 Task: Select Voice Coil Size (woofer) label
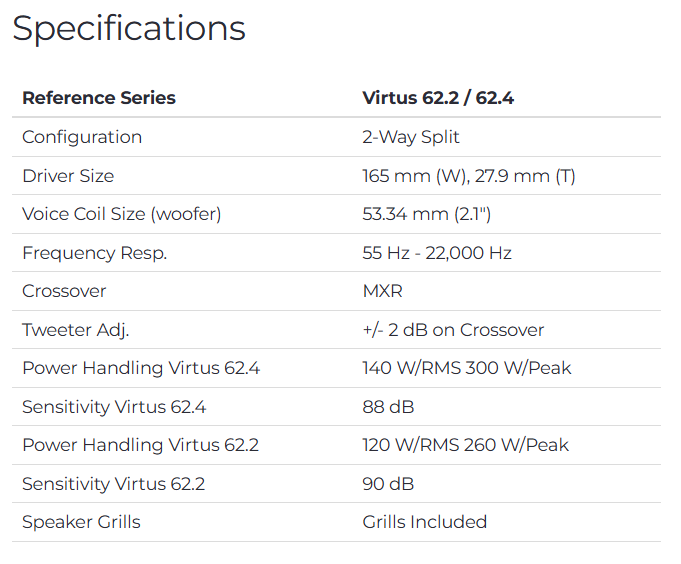[122, 214]
